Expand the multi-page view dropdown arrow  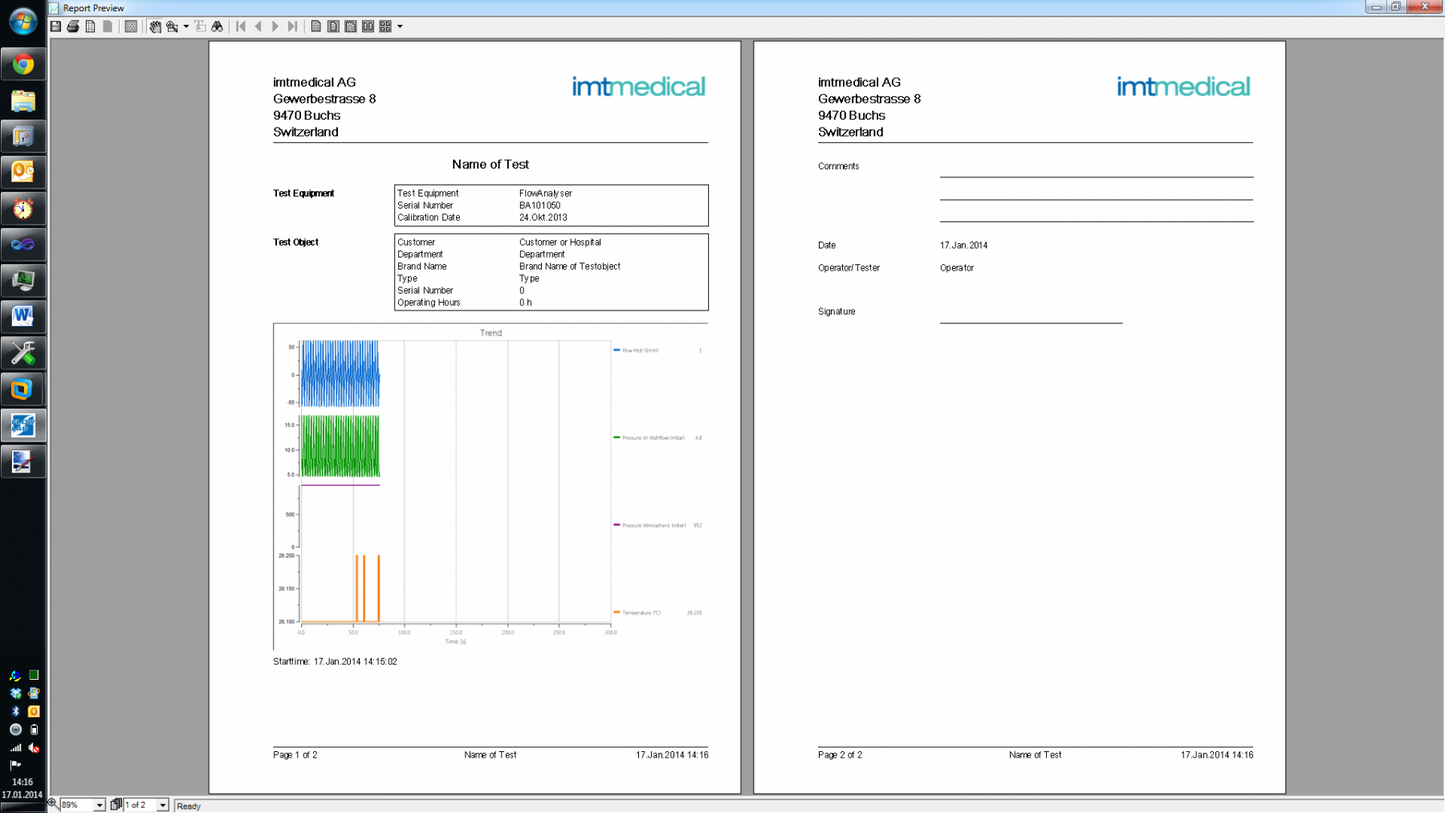[x=399, y=25]
